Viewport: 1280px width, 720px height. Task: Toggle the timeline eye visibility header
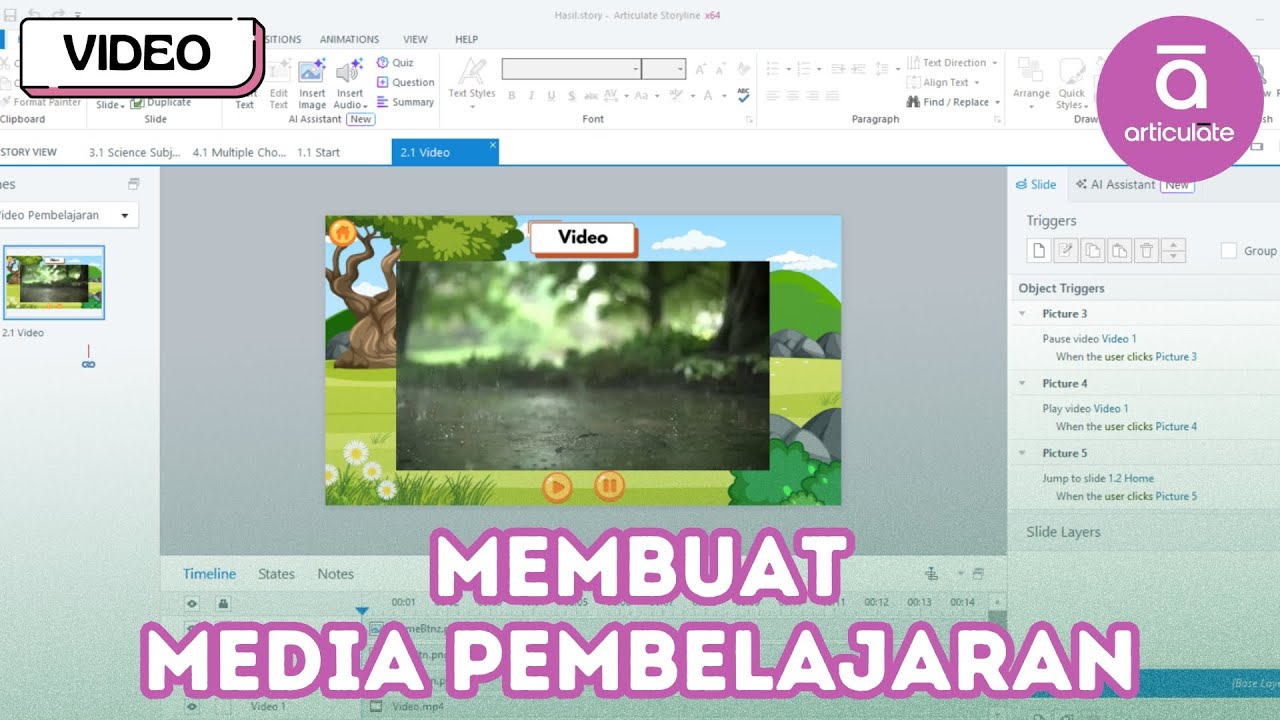[192, 603]
